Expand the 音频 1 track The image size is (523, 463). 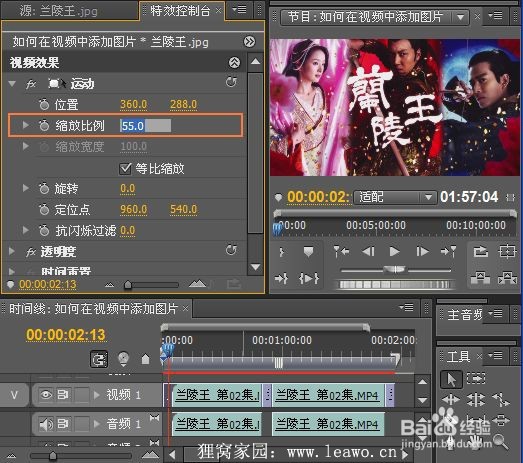point(97,424)
